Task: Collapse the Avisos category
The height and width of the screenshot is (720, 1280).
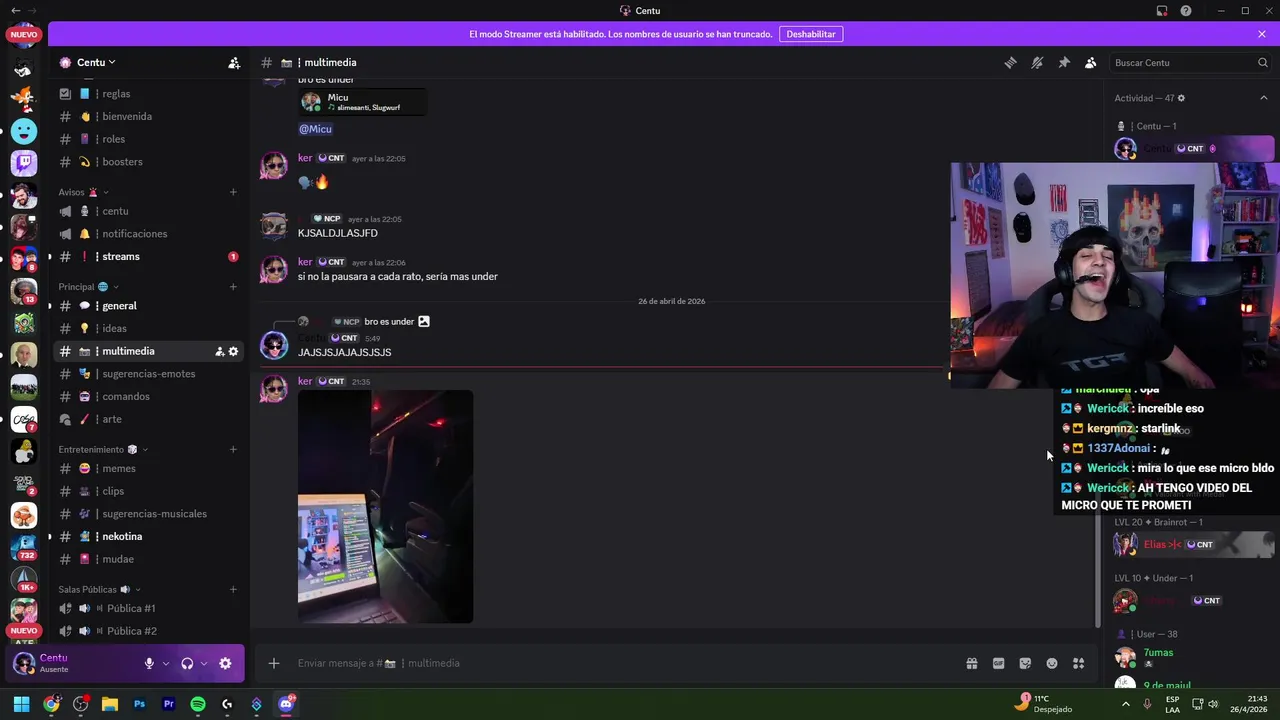Action: (83, 192)
